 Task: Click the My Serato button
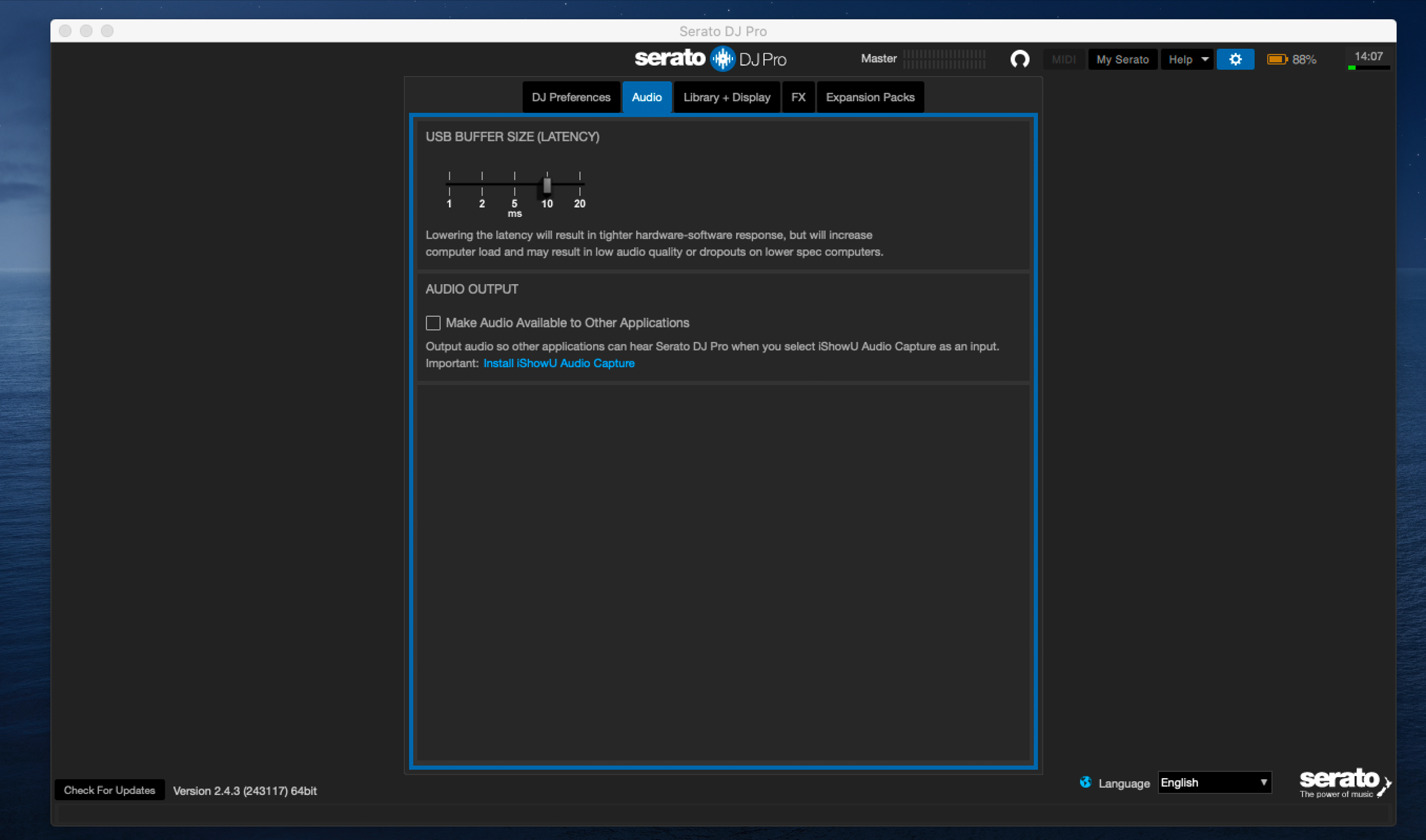pyautogui.click(x=1122, y=59)
